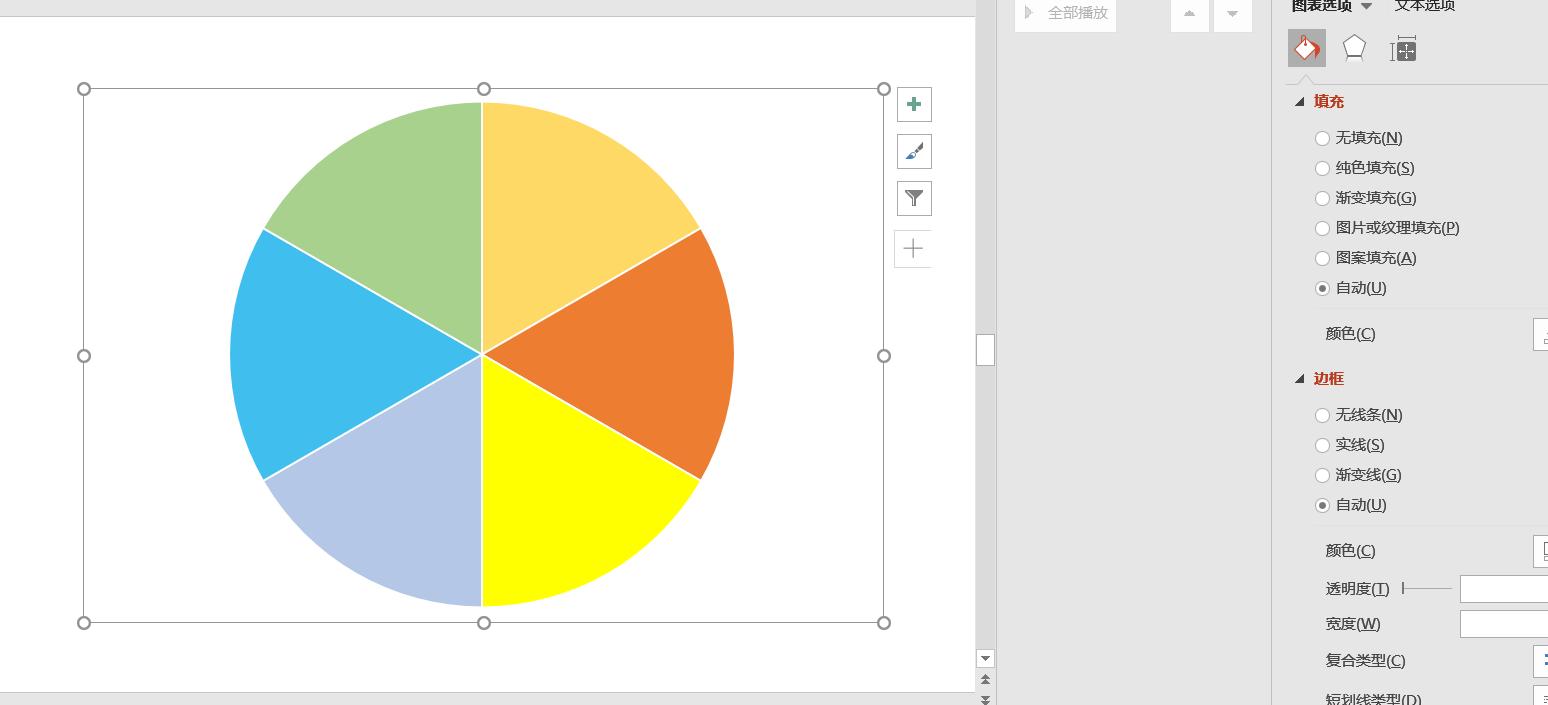Viewport: 1548px width, 705px height.
Task: Open 图表选项 dropdown arrow
Action: coord(1366,6)
